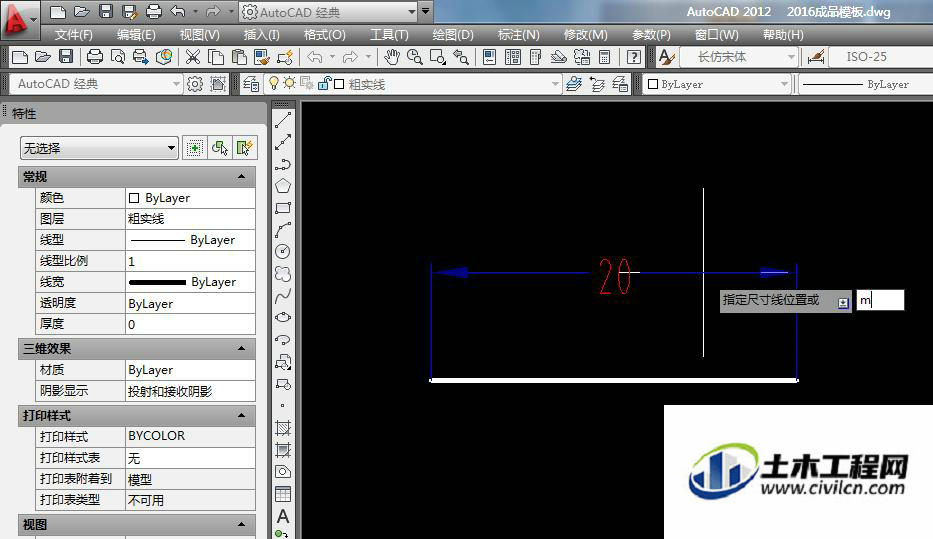Click the dynamic prompt options arrow
This screenshot has width=933, height=539.
pos(843,303)
